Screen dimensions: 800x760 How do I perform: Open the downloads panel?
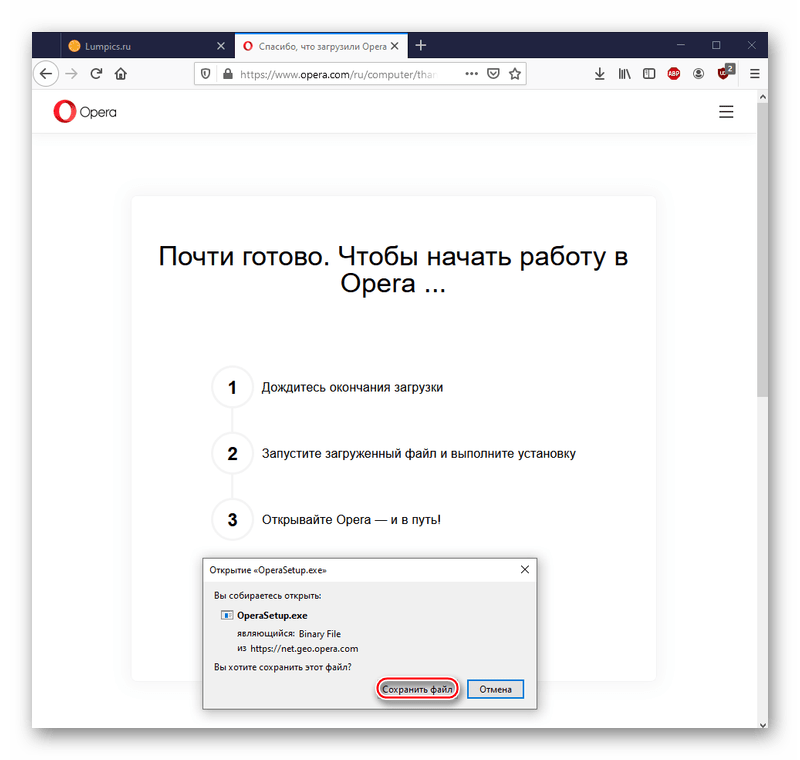[599, 74]
